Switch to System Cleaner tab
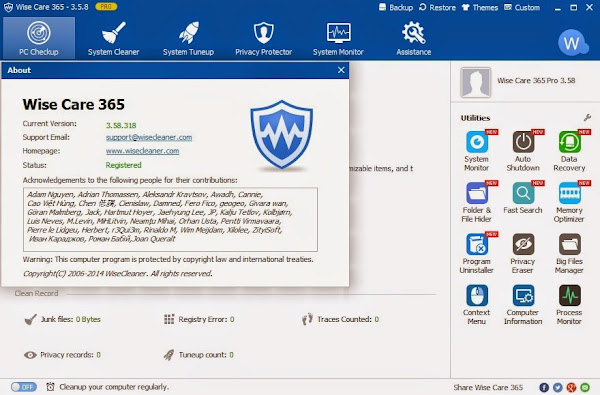Image resolution: width=600 pixels, height=395 pixels. [x=113, y=38]
